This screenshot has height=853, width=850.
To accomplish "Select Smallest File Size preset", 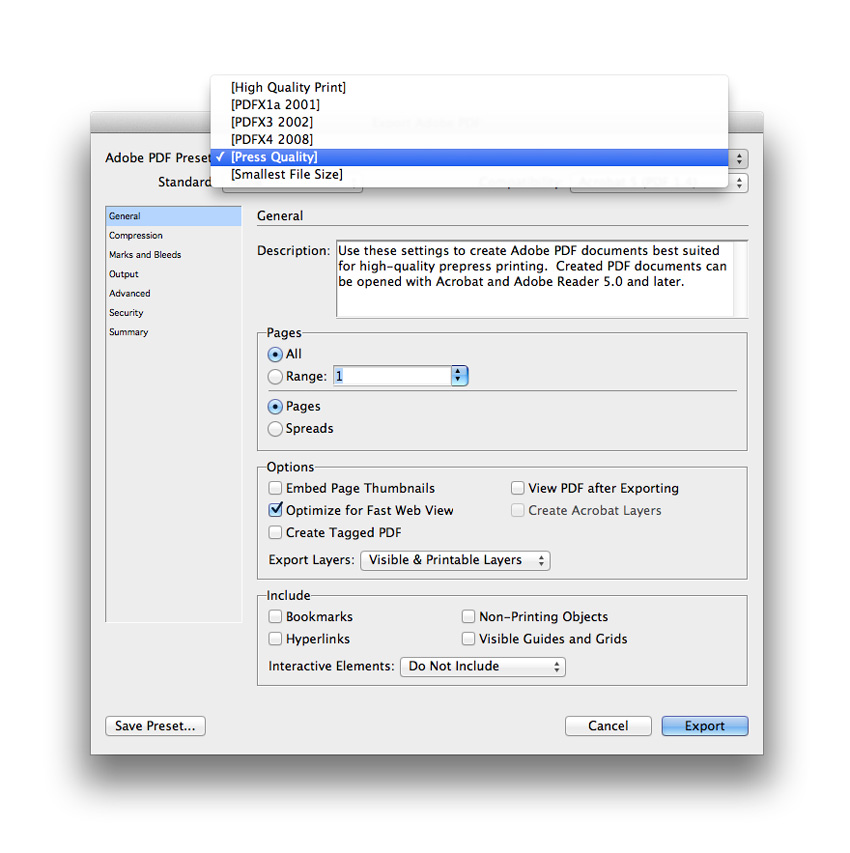I will click(286, 174).
